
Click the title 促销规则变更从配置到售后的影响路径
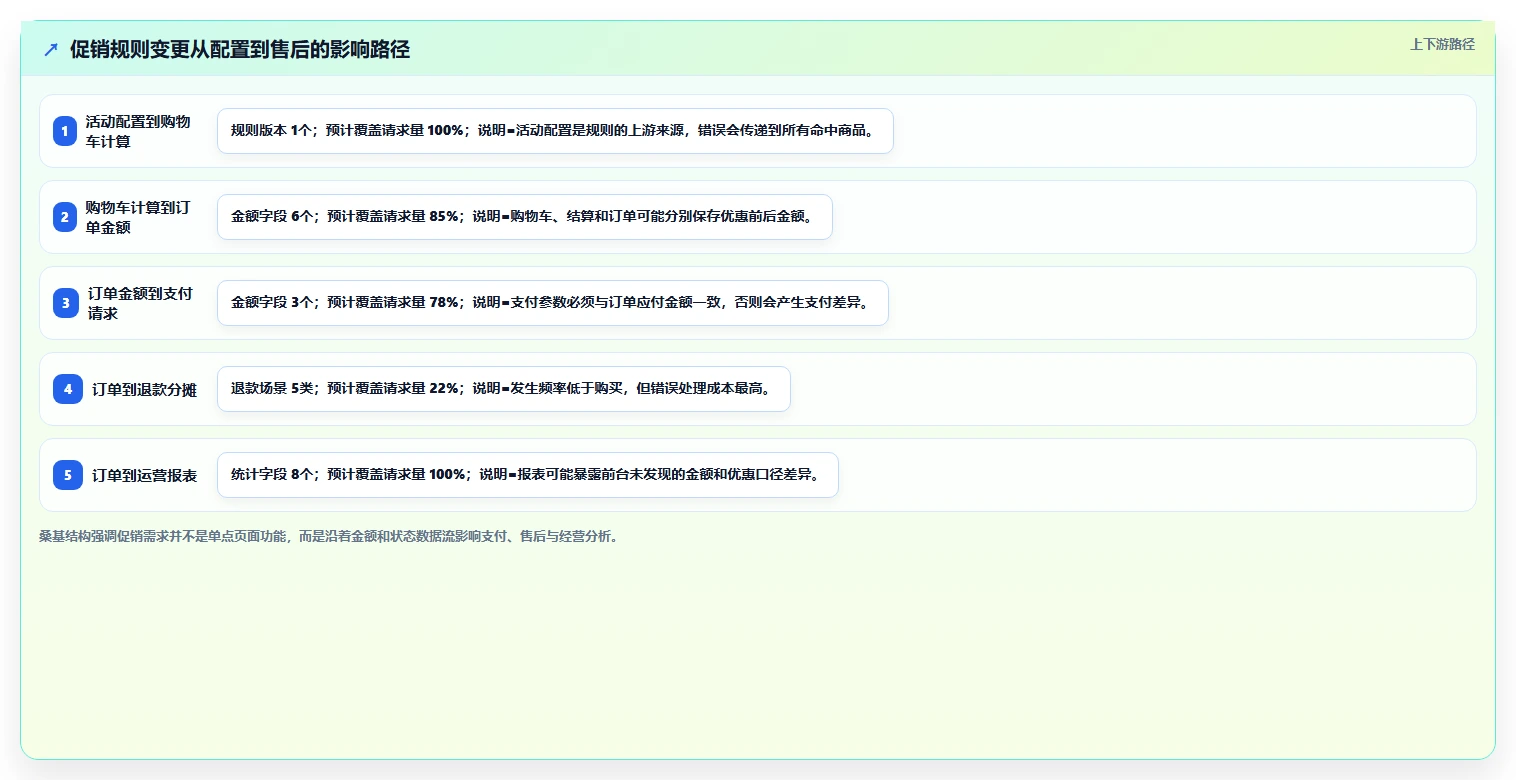coord(240,50)
